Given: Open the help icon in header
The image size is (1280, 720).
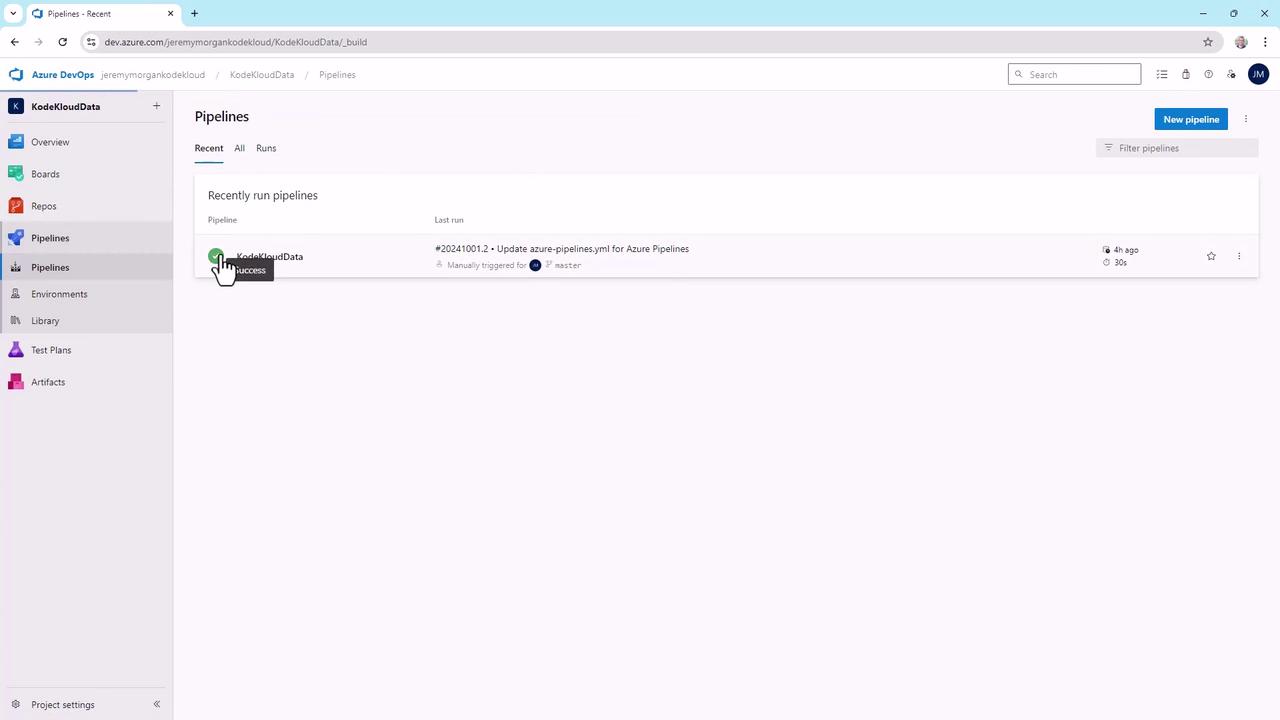Looking at the screenshot, I should 1208,74.
